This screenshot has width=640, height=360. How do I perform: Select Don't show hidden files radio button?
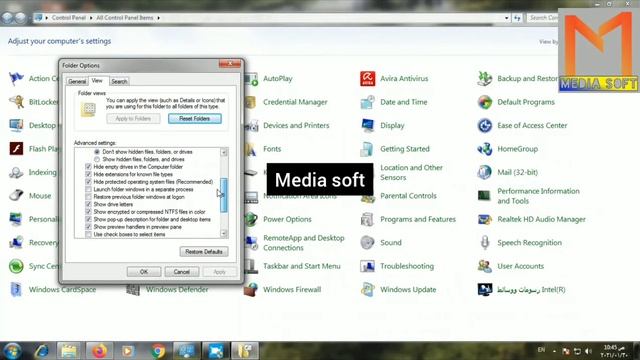[97, 152]
